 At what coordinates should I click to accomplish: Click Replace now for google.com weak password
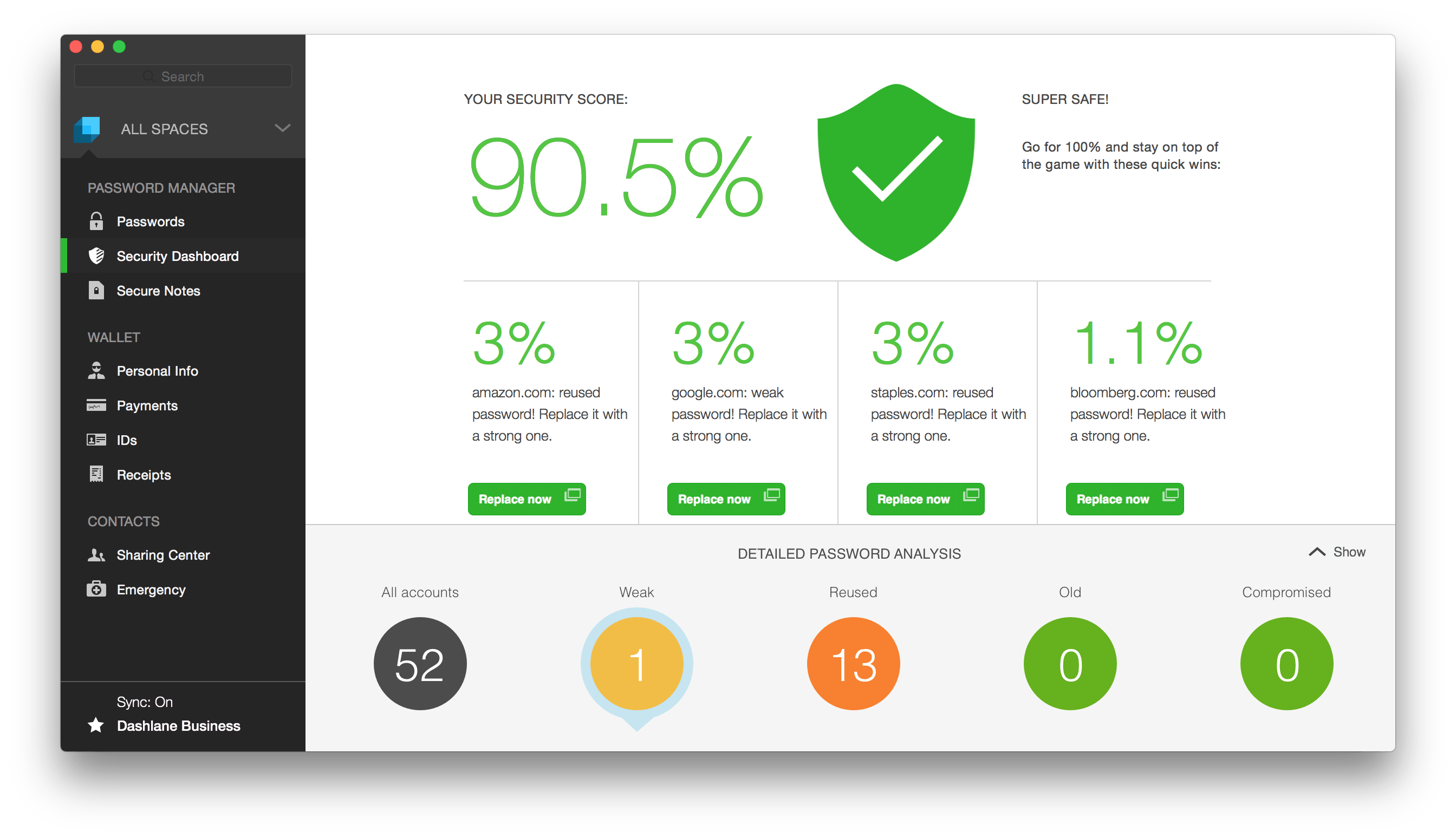pyautogui.click(x=727, y=498)
